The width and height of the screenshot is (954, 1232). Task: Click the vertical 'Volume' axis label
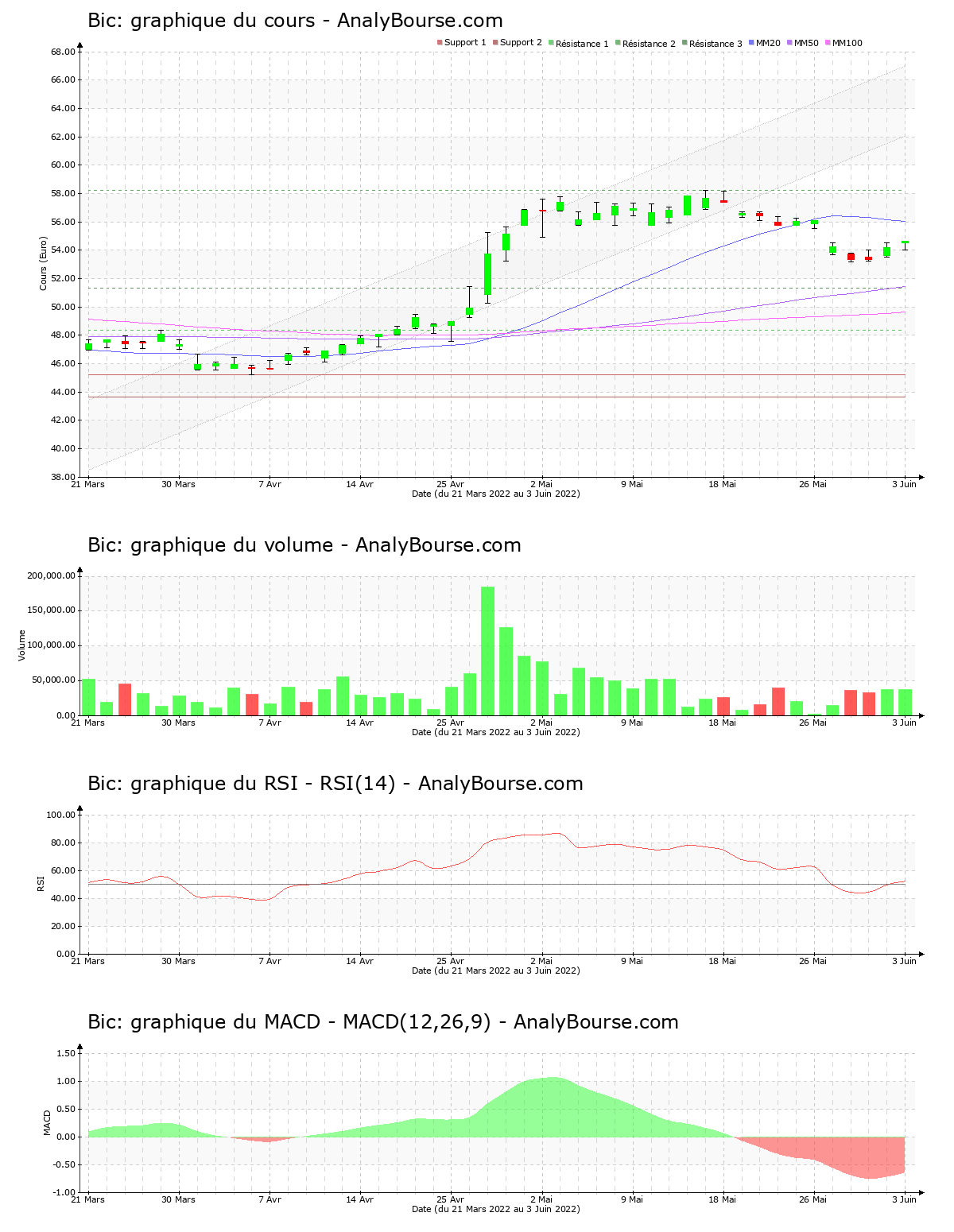coord(22,645)
